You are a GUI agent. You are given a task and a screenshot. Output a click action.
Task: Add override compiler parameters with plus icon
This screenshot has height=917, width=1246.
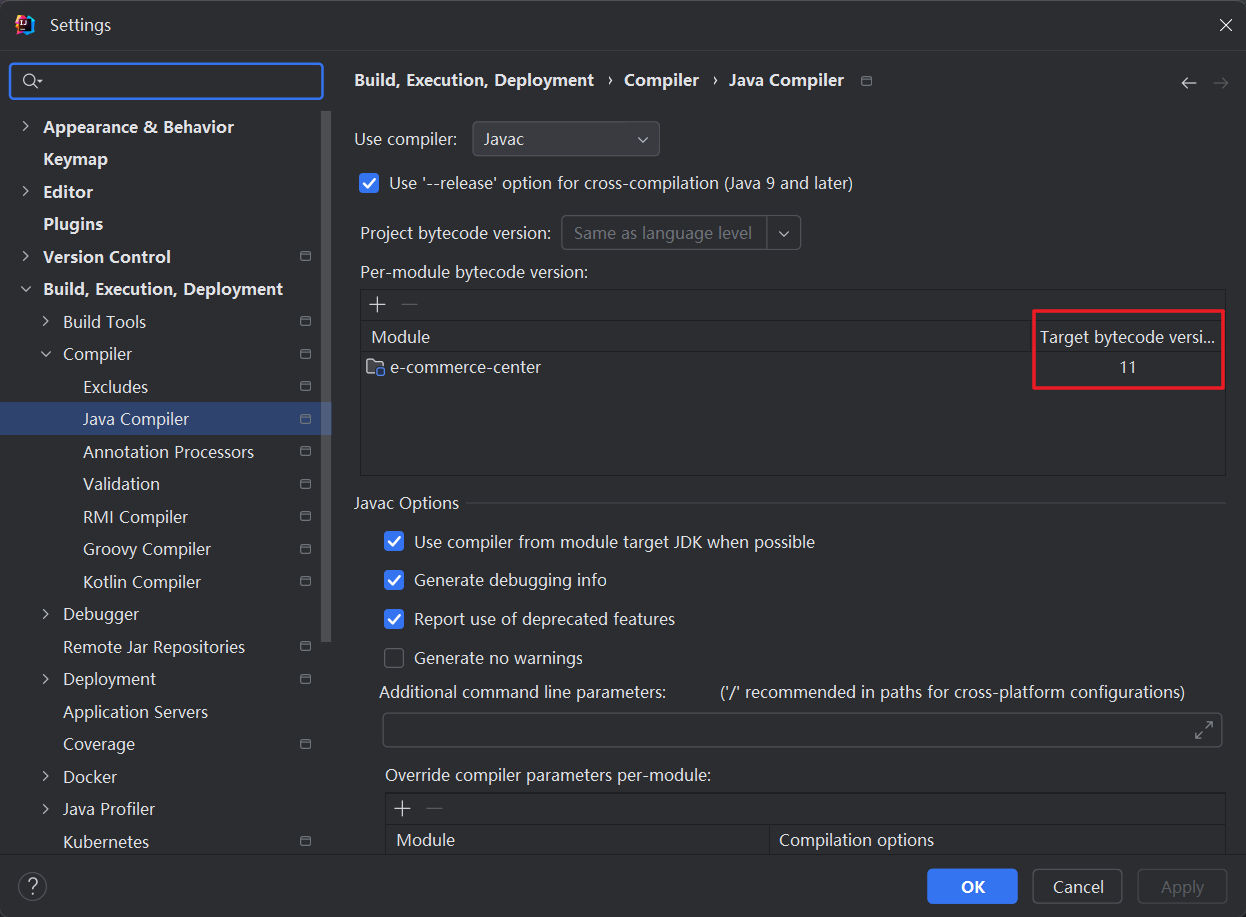(x=402, y=808)
